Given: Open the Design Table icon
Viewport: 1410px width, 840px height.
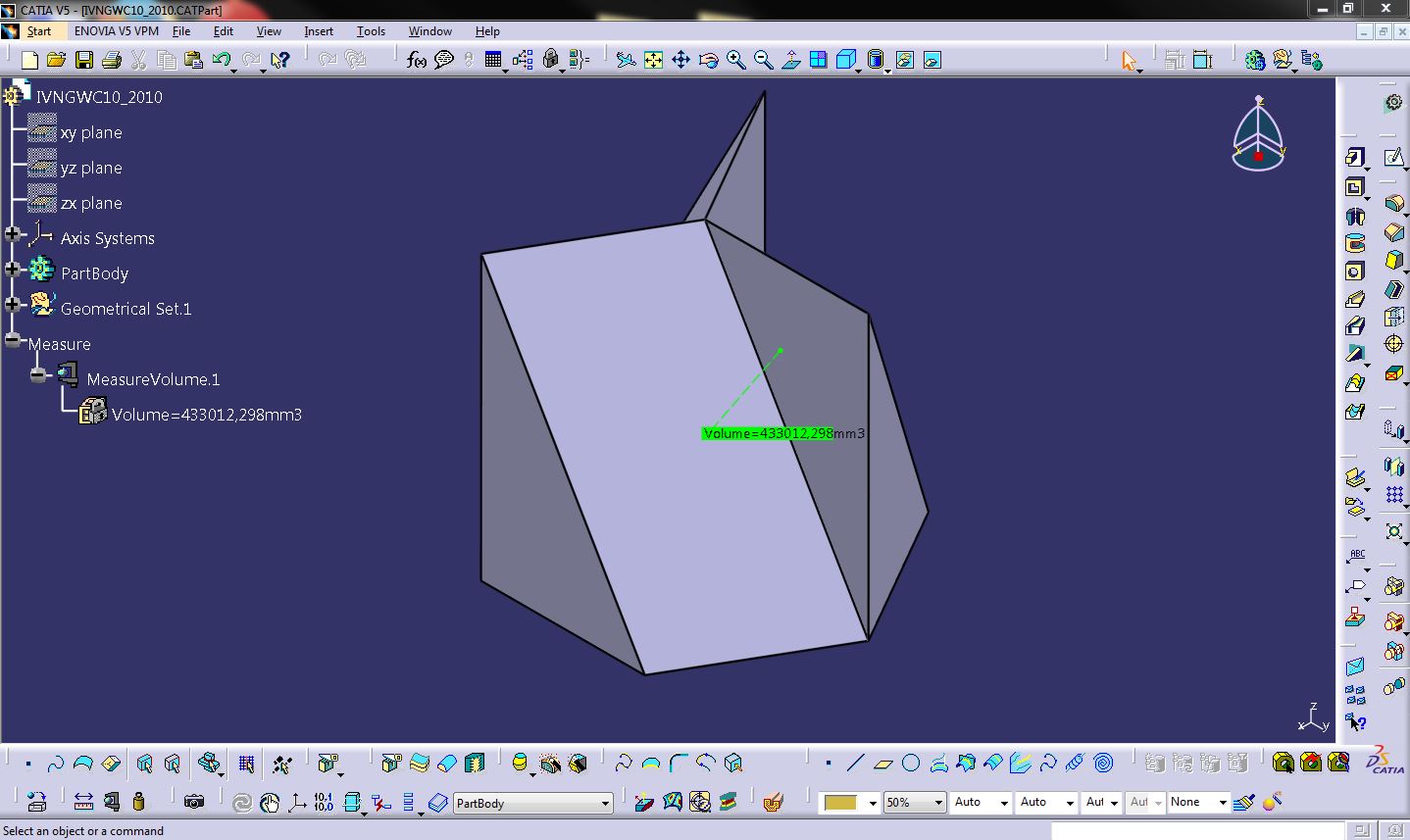Looking at the screenshot, I should [493, 60].
